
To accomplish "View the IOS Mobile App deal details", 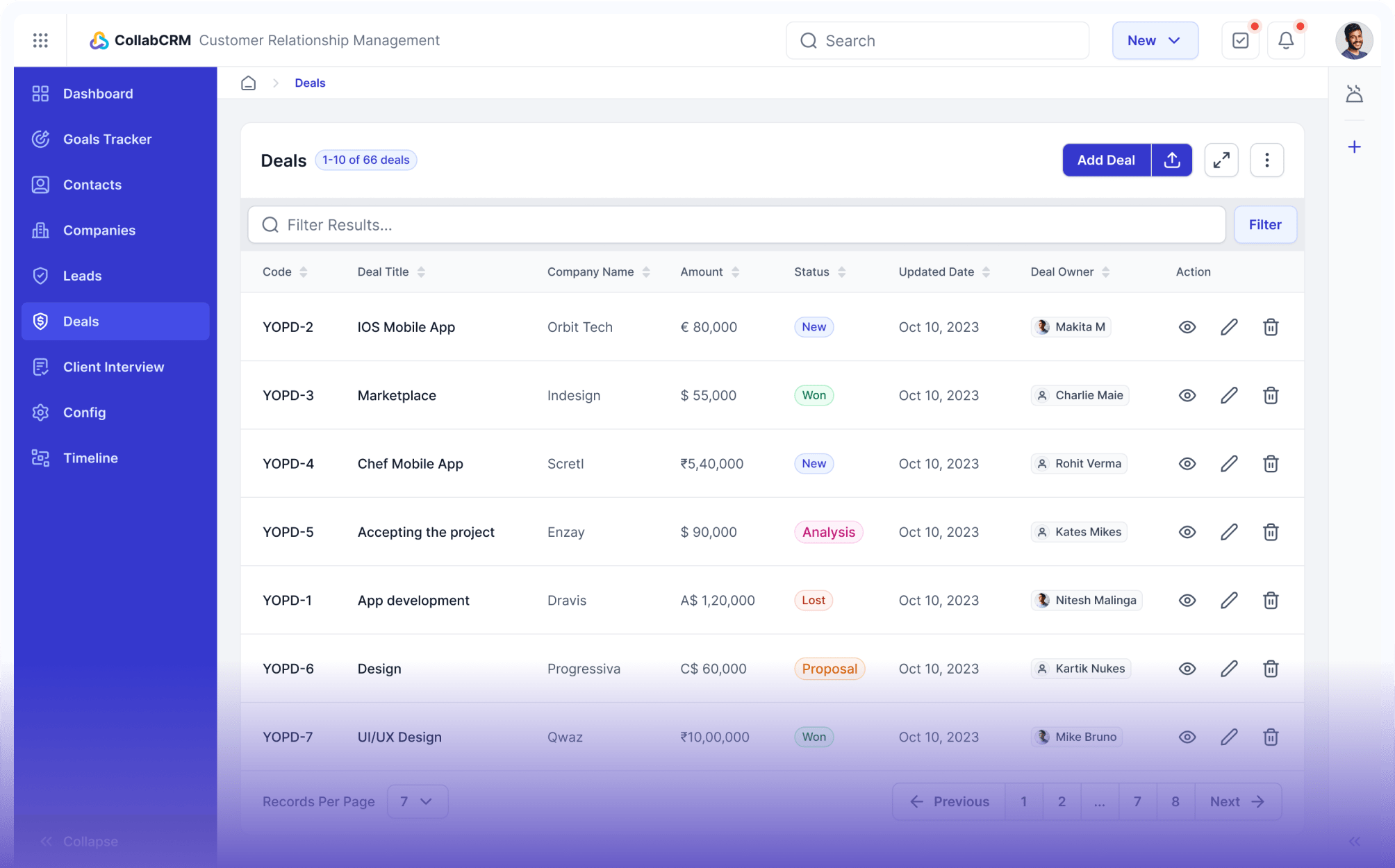I will coord(1187,327).
